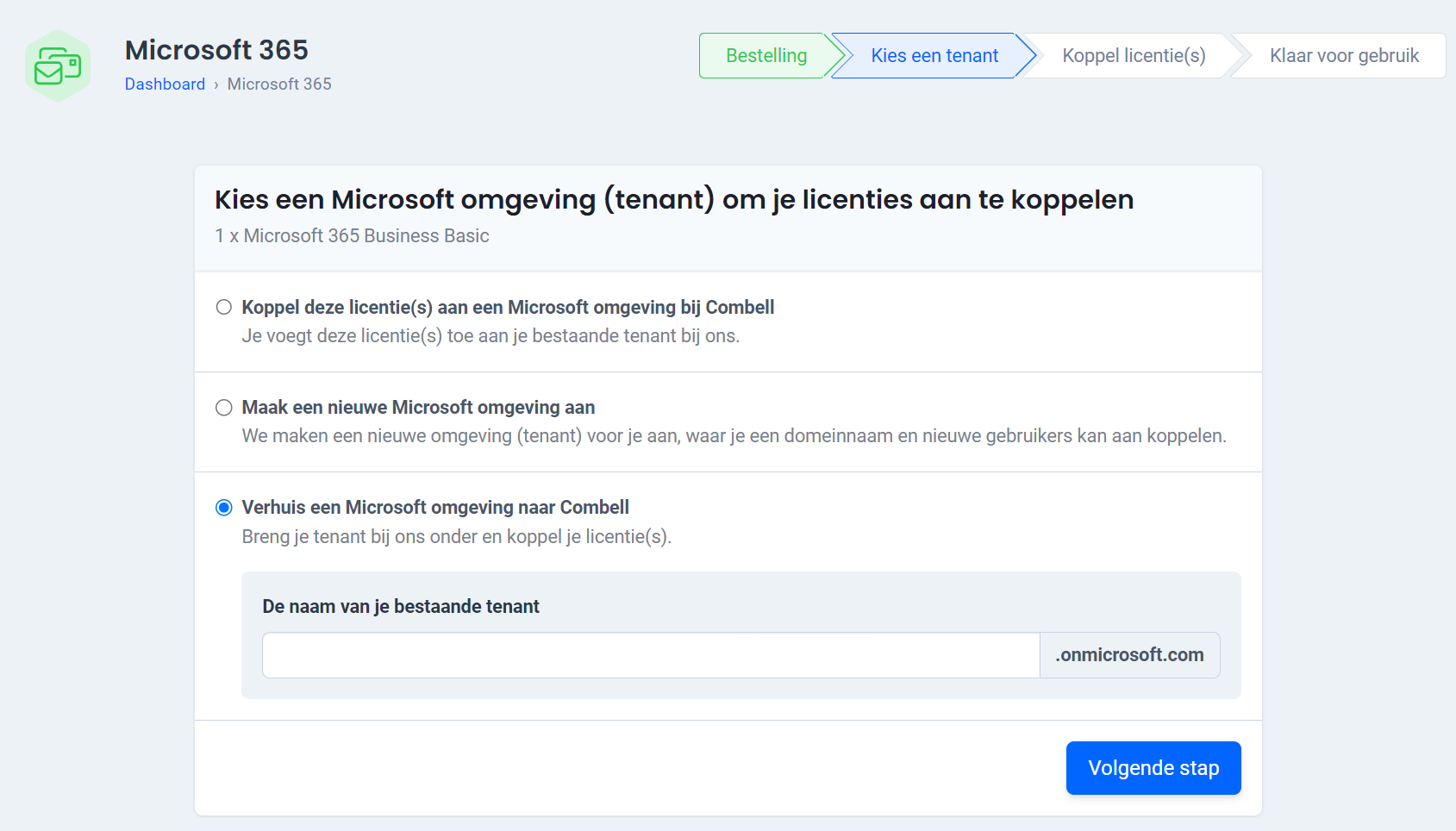Click description 'Breng je tenant bij ons onder'
The height and width of the screenshot is (831, 1456).
(x=456, y=536)
